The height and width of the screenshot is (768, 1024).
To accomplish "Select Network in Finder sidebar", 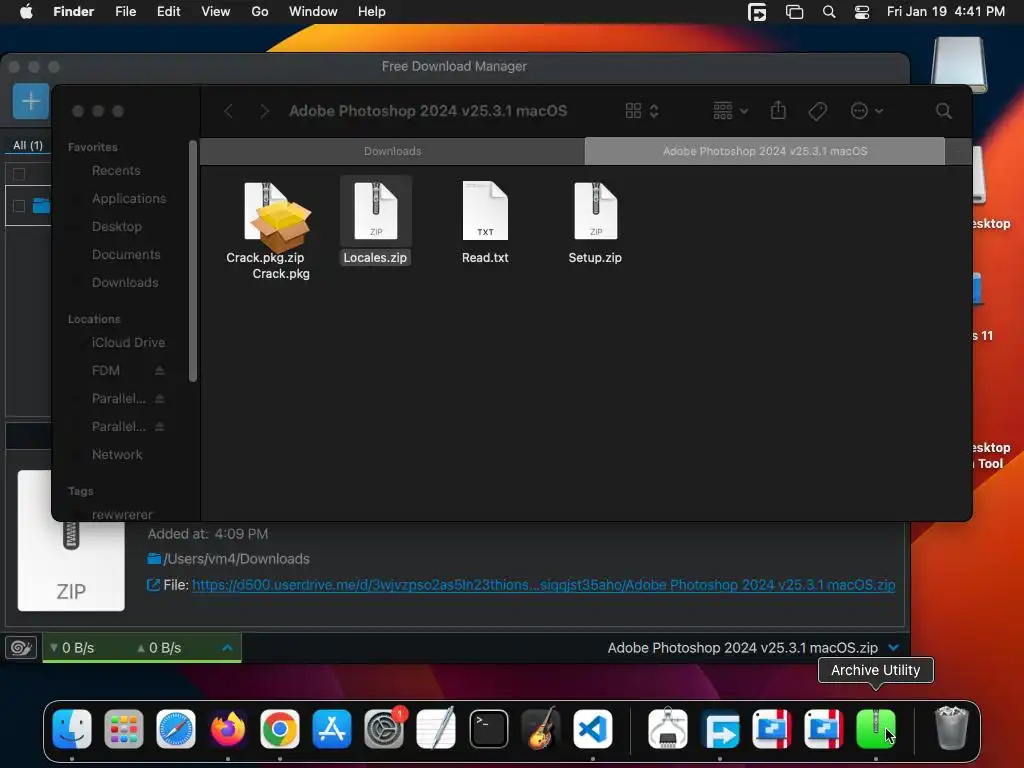I will tap(117, 455).
